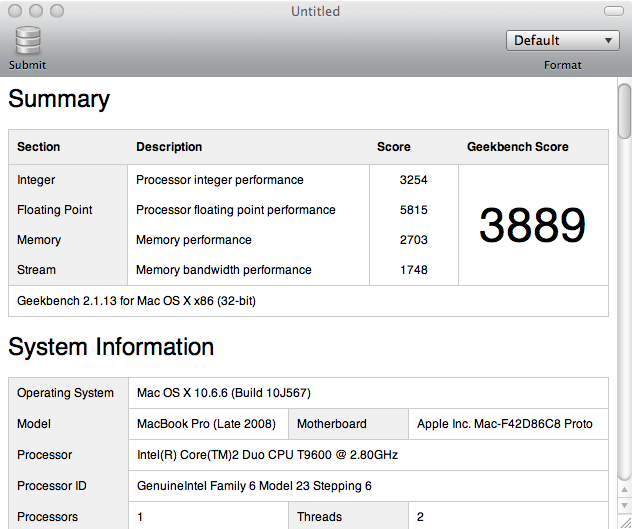Click 'Processor integer performance' description
This screenshot has height=529, width=632.
click(x=220, y=180)
